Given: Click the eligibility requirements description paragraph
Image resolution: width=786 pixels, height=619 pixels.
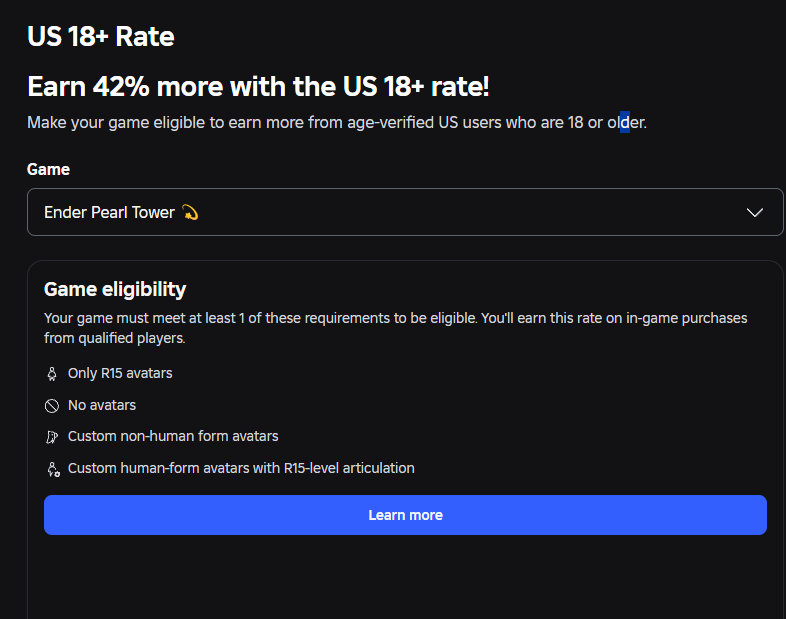Looking at the screenshot, I should (396, 328).
